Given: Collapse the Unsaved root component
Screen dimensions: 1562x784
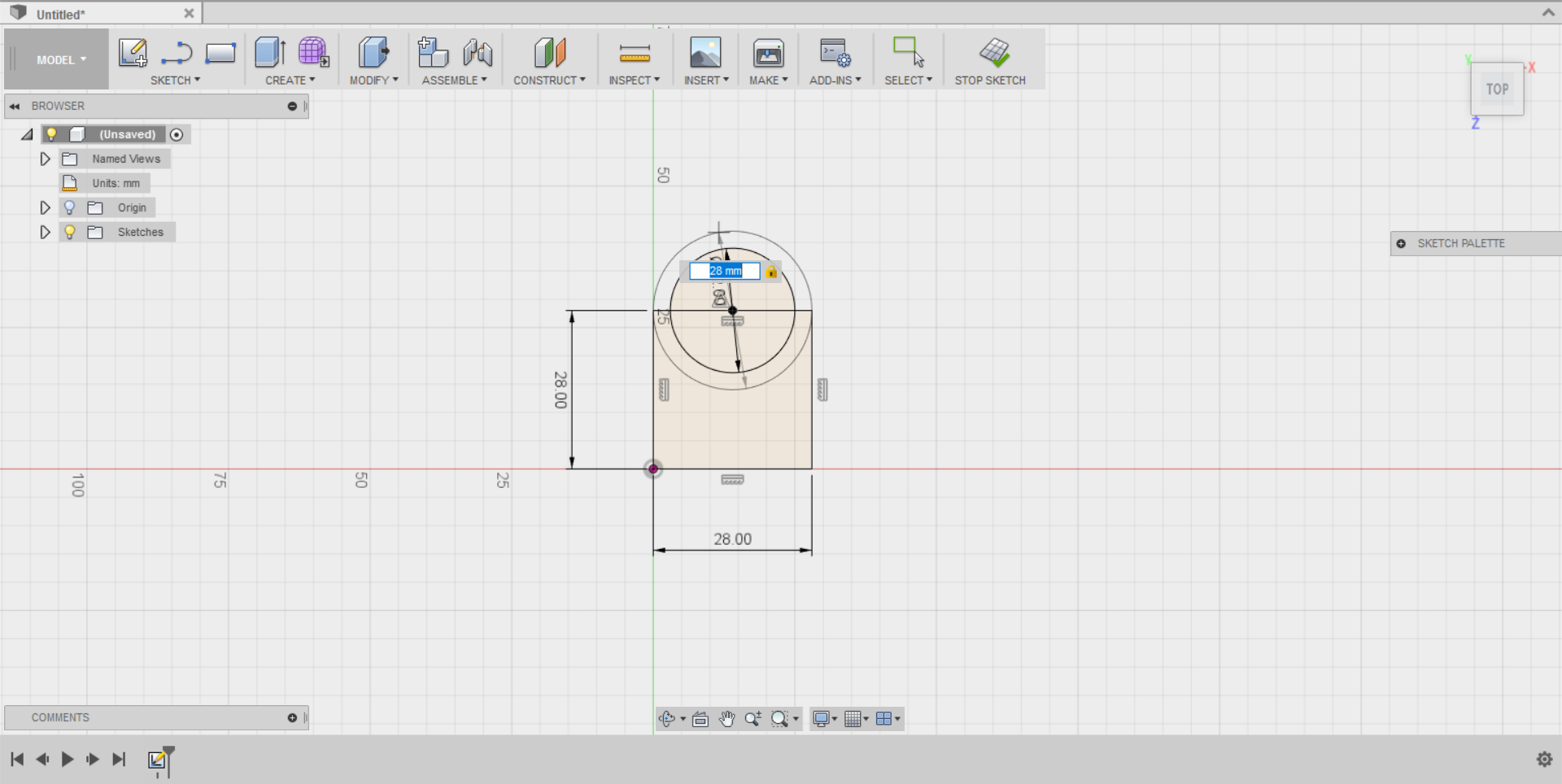Looking at the screenshot, I should (27, 134).
